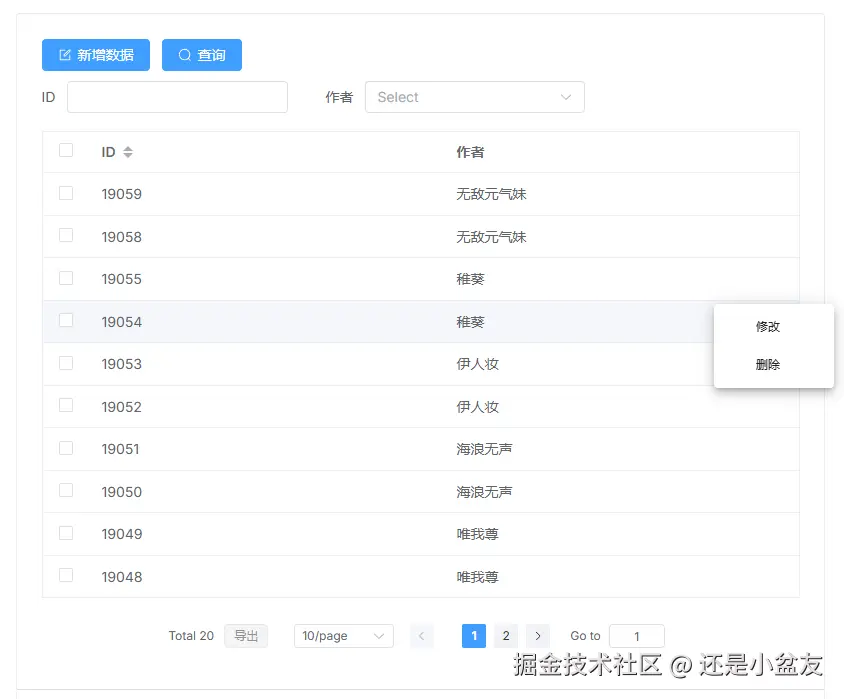Click author 无敌元气妹 in row 19059
The width and height of the screenshot is (844, 699).
click(x=491, y=194)
